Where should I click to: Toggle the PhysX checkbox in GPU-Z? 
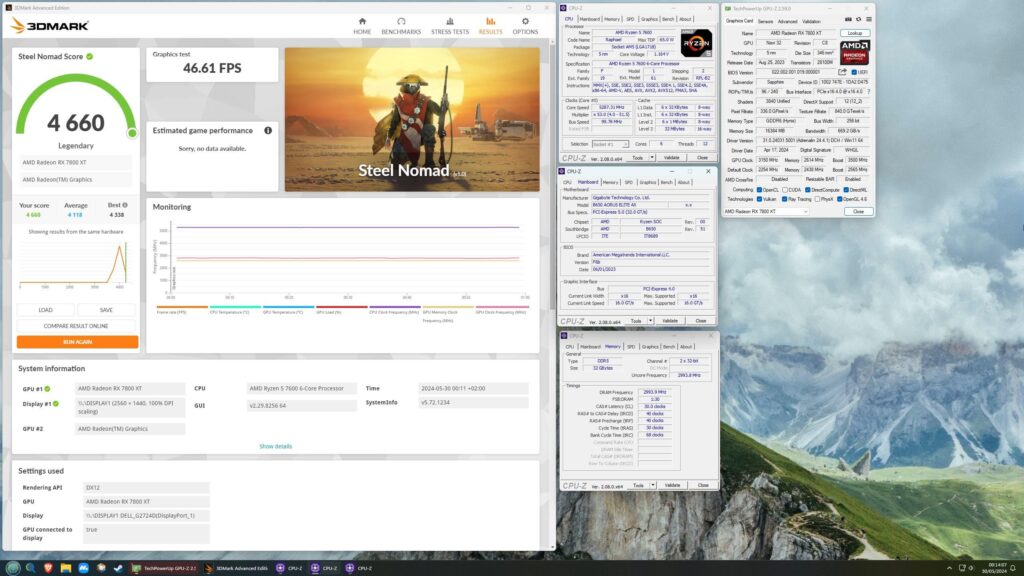click(817, 199)
